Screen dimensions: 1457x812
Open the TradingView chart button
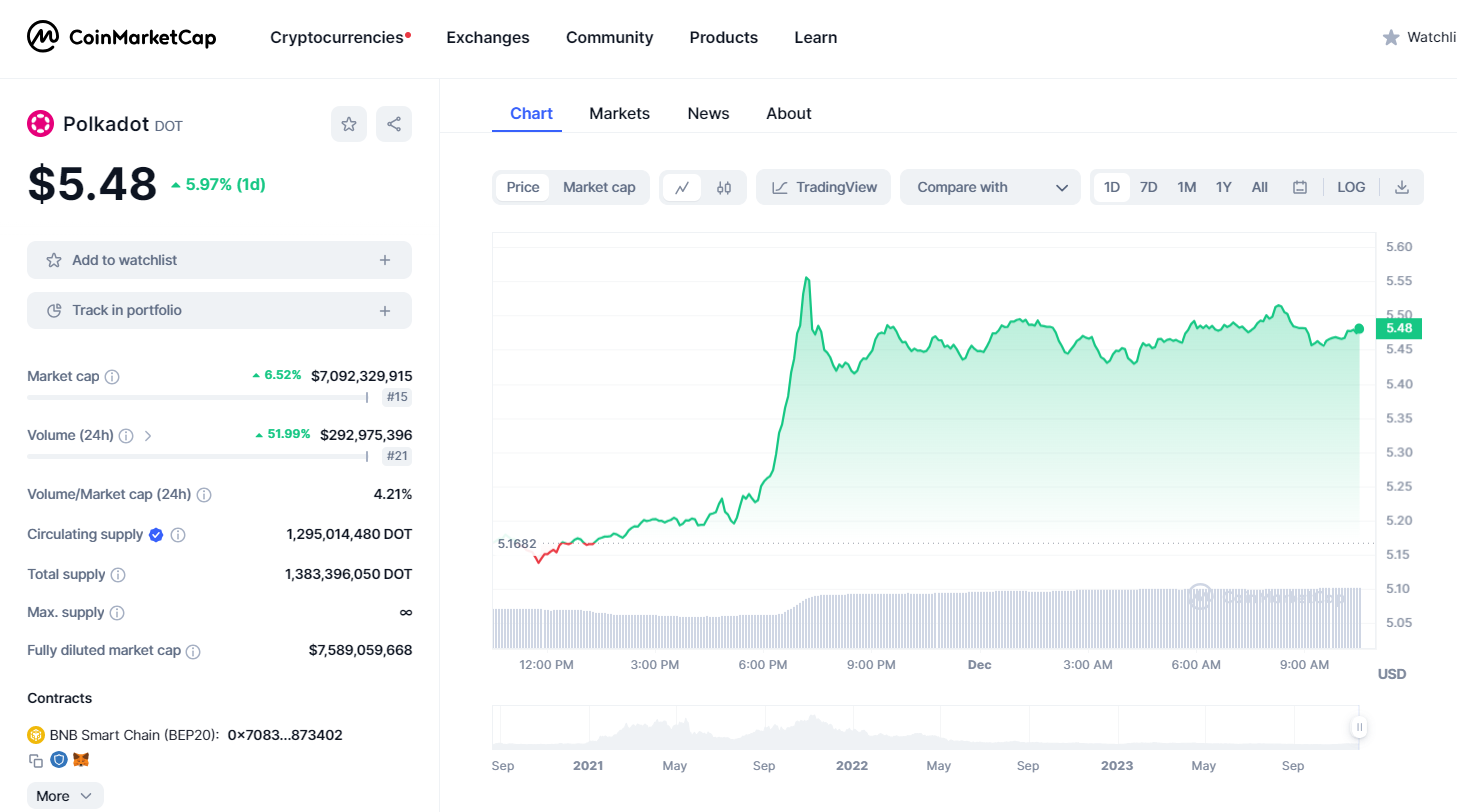coord(824,187)
